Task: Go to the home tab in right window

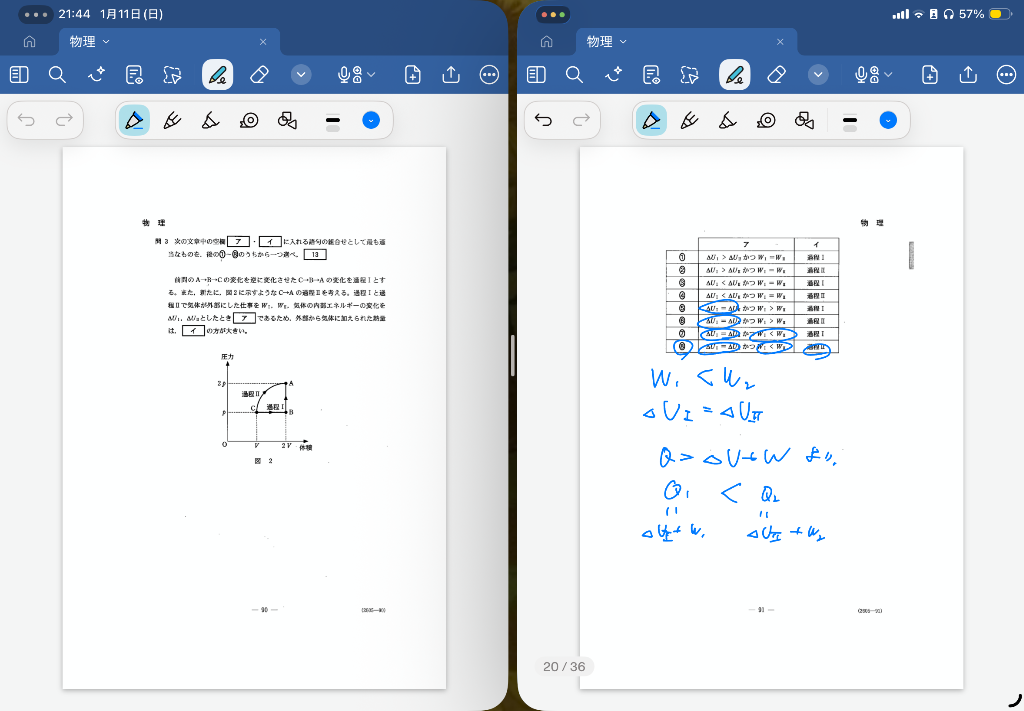Action: tap(546, 42)
